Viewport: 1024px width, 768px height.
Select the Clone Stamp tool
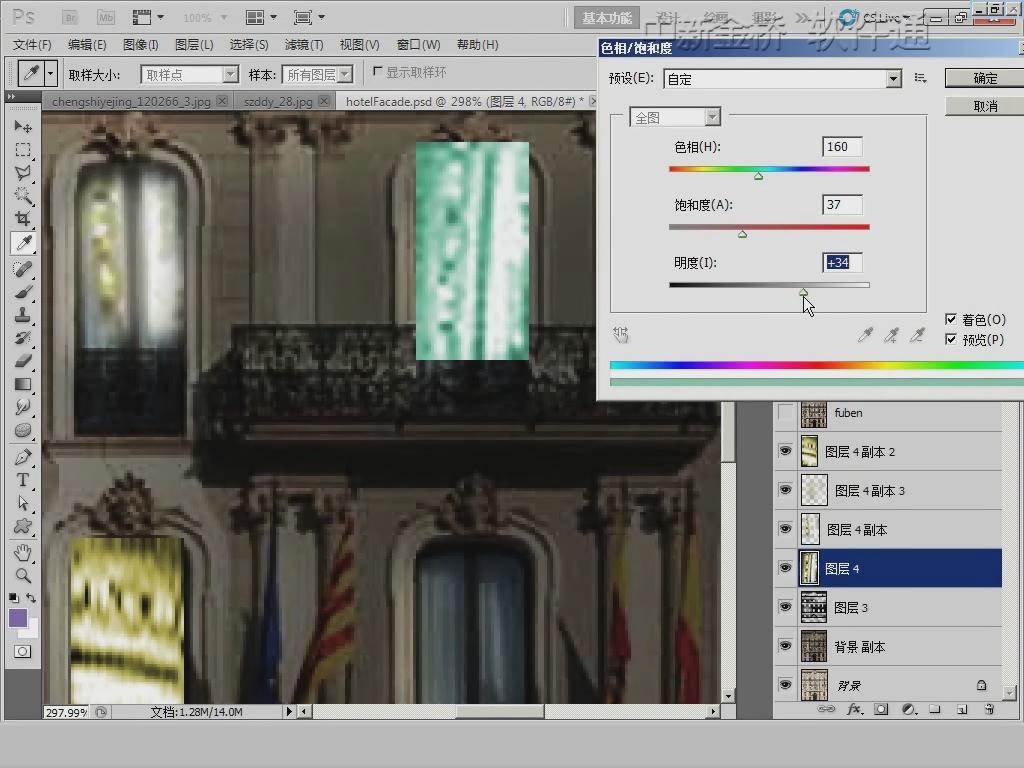(x=23, y=315)
